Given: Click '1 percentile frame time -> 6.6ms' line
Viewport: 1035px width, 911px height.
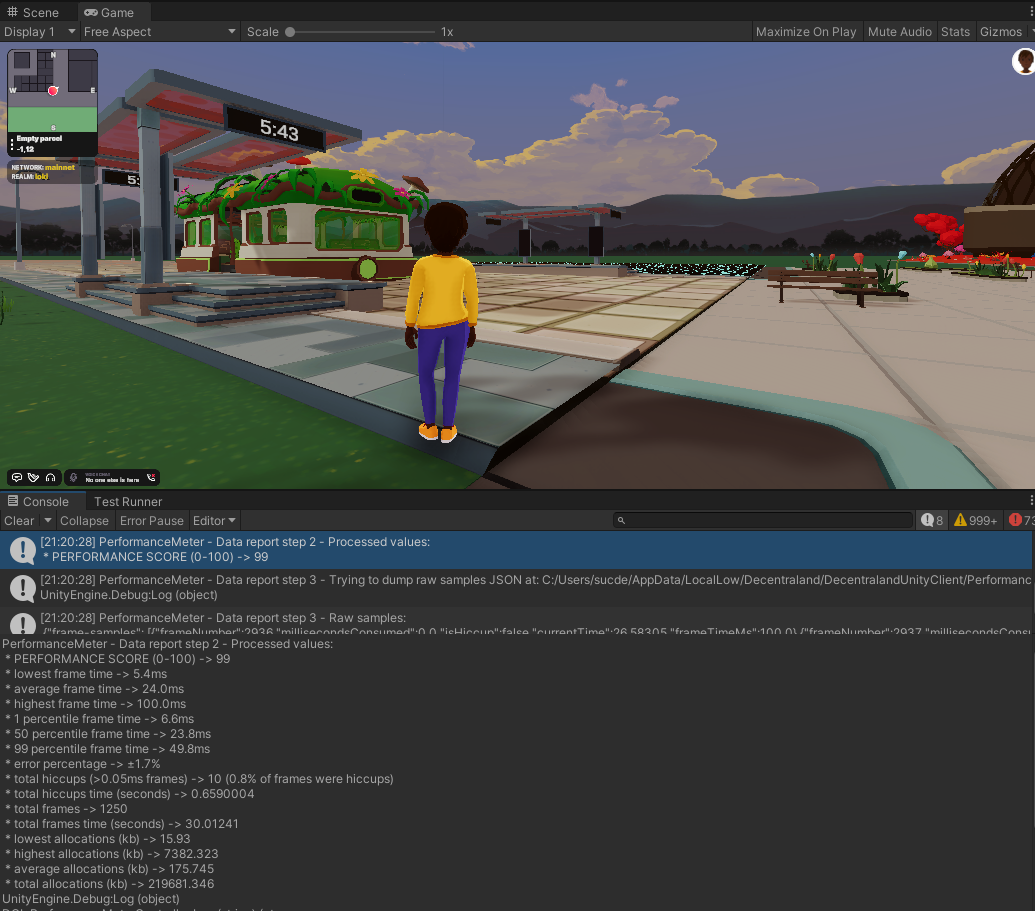Looking at the screenshot, I should click(x=99, y=719).
